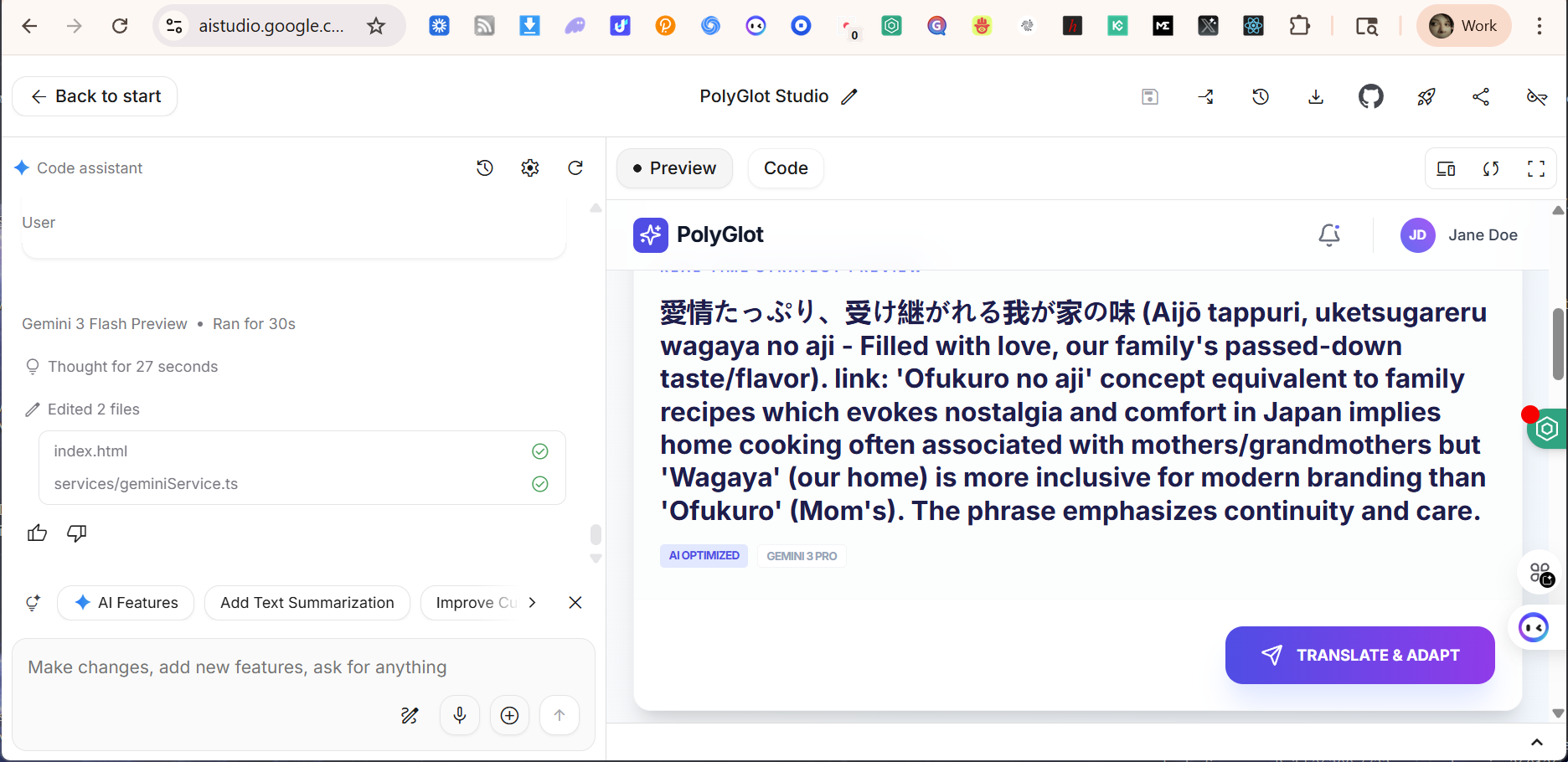Click the TRANSLATE & ADAPT button
This screenshot has height=762, width=1568.
point(1360,655)
